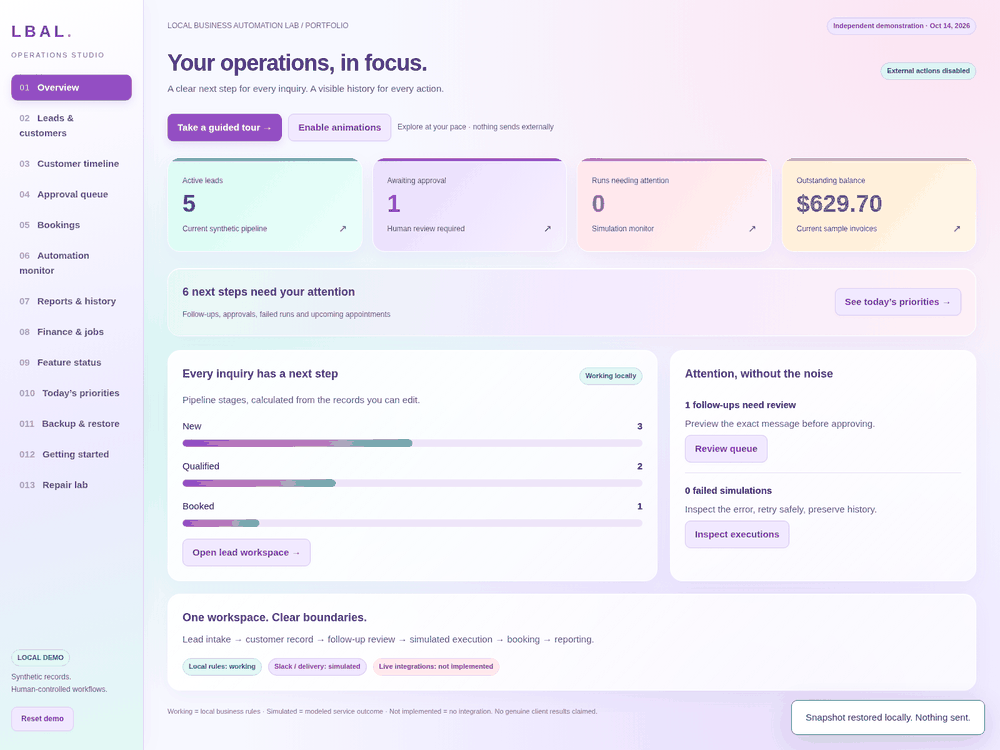Click the Slack / delivery: simulated tag
The width and height of the screenshot is (1000, 750).
pos(317,667)
